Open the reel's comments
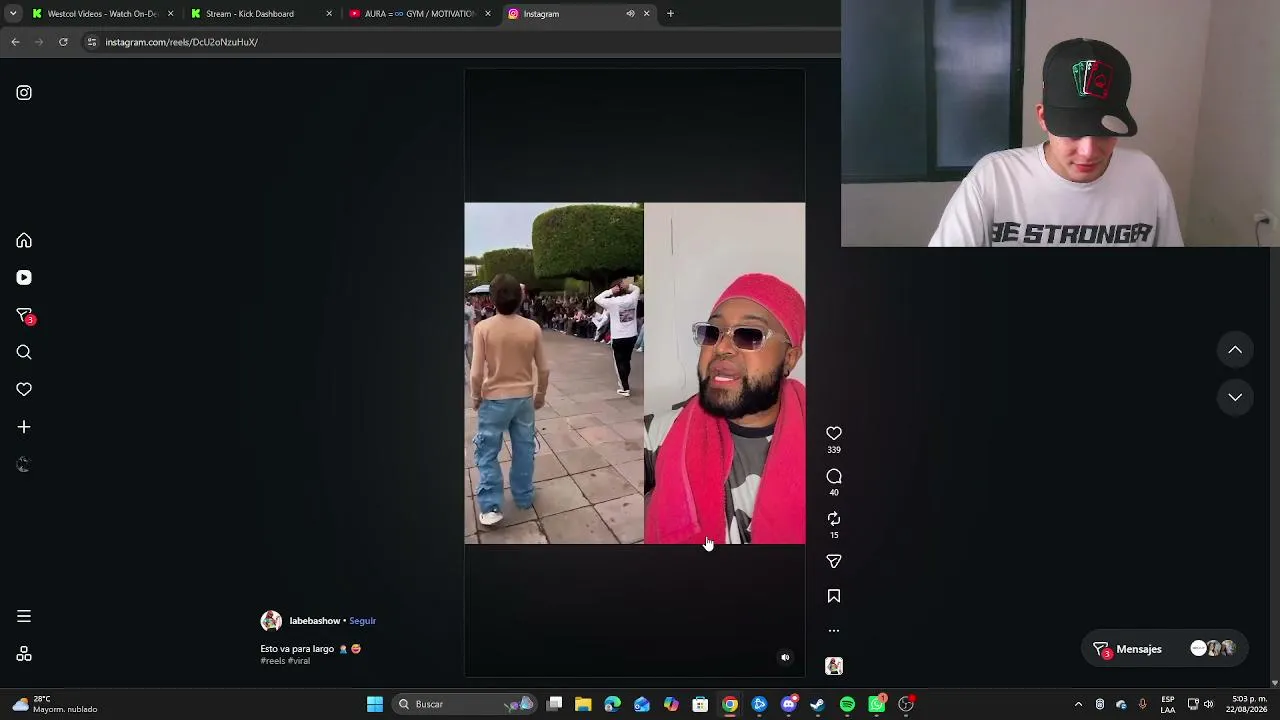Screen dimensions: 1280x720 [x=834, y=476]
